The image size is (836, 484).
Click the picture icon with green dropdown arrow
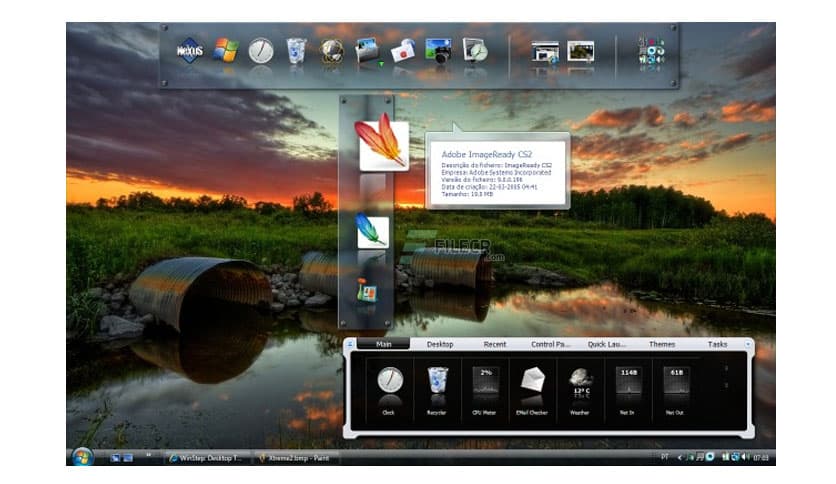pyautogui.click(x=367, y=51)
